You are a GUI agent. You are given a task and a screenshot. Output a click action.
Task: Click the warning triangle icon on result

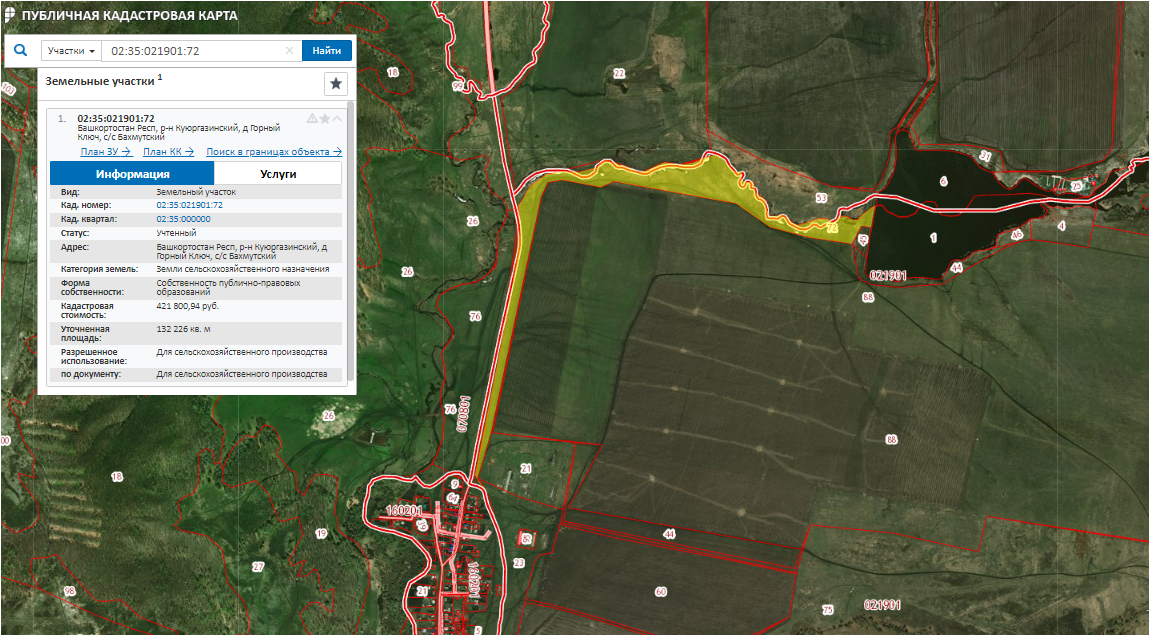(312, 118)
